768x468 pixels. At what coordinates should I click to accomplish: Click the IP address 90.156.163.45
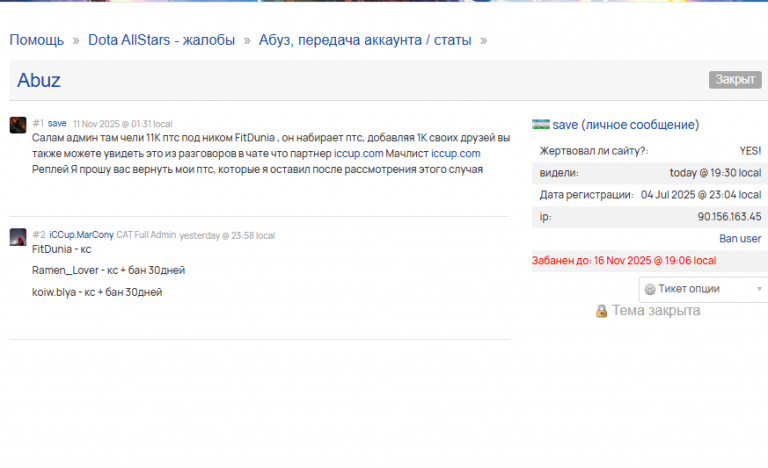[x=730, y=217]
